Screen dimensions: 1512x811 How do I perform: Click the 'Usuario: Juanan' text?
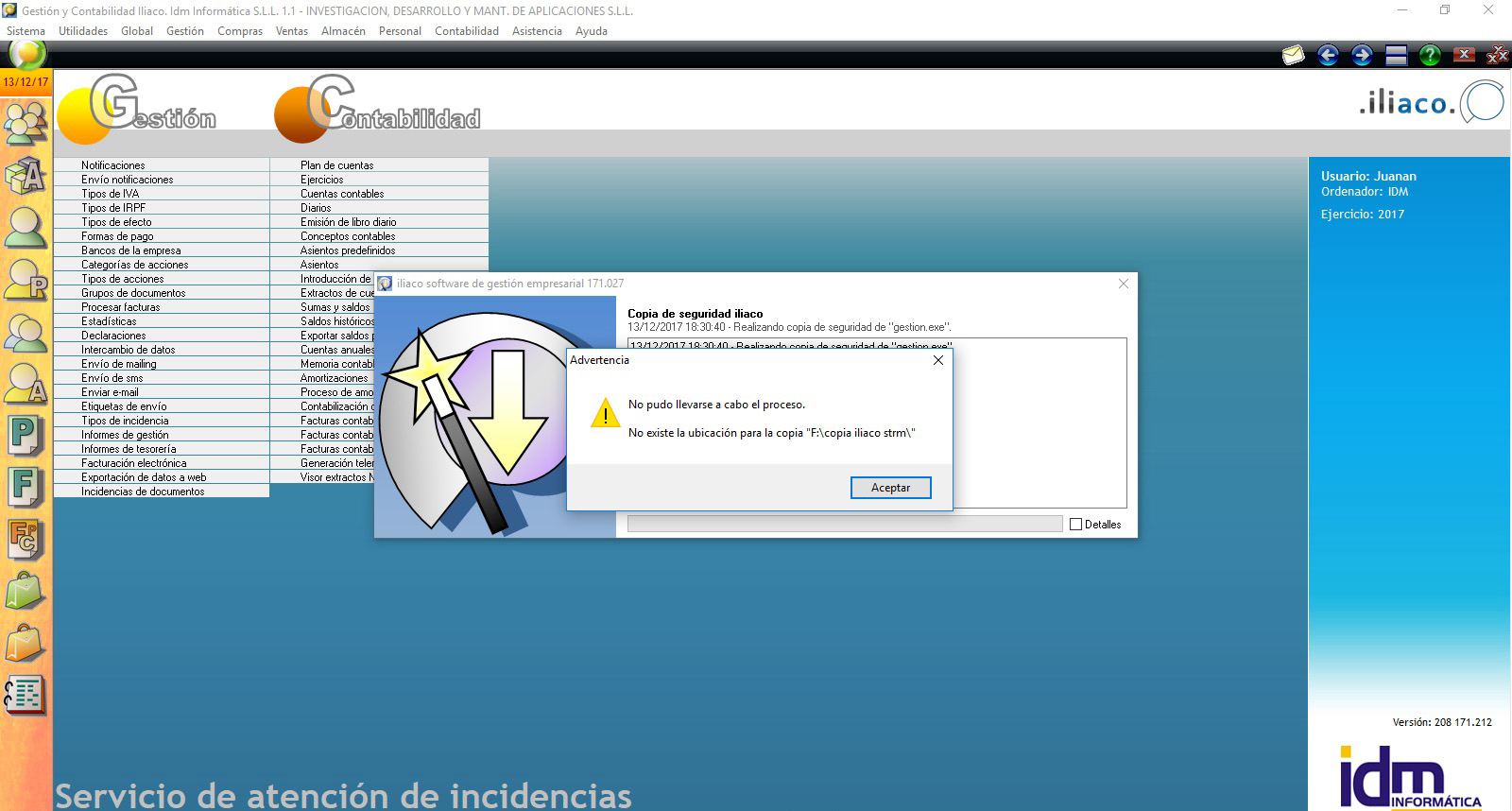tap(1368, 176)
